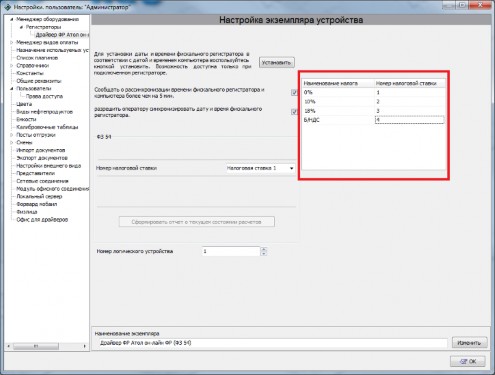Open Представители in the tree
The height and width of the screenshot is (375, 495).
click(x=36, y=173)
